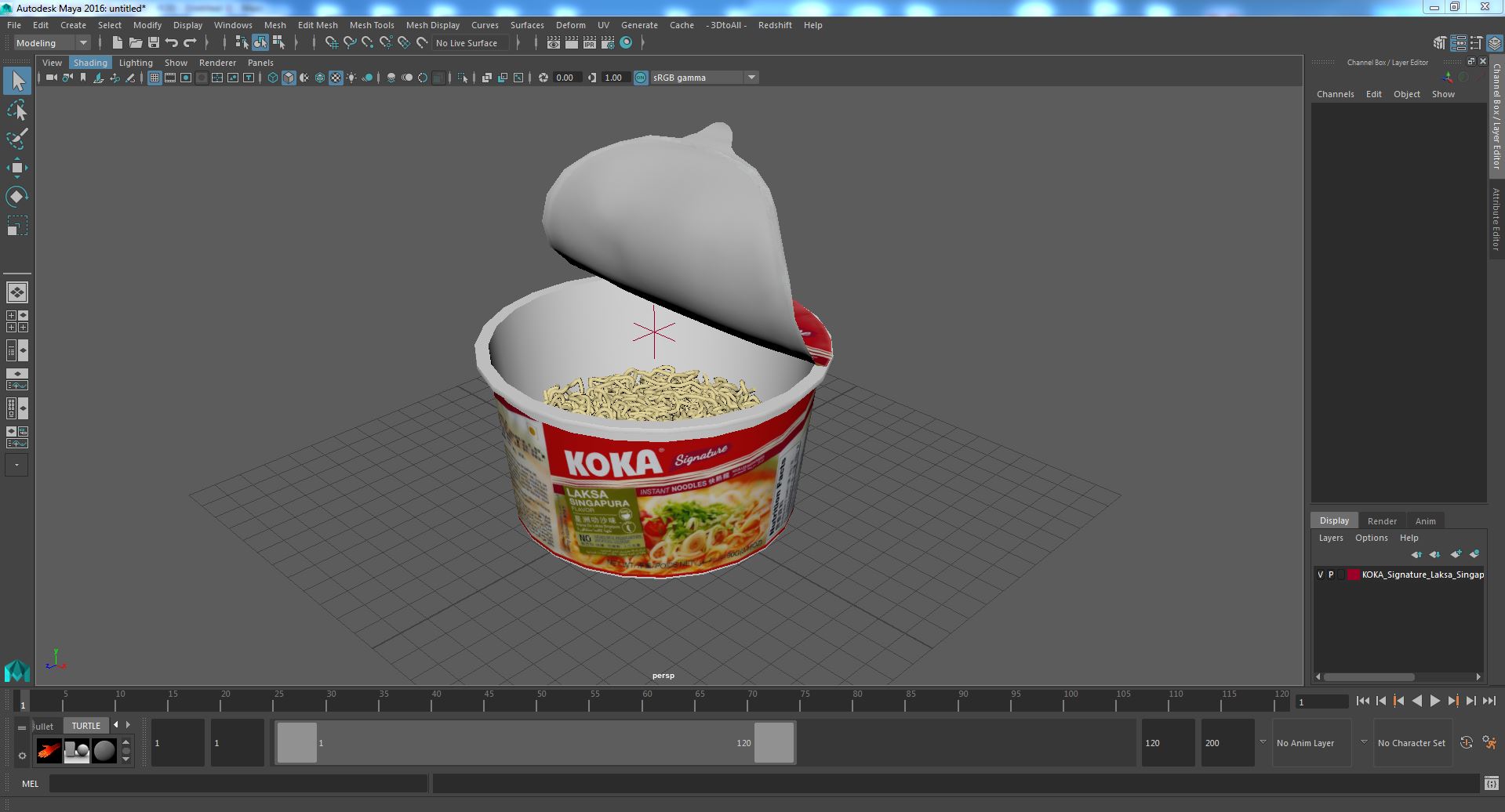Open a scene file
The image size is (1505, 812).
point(135,42)
